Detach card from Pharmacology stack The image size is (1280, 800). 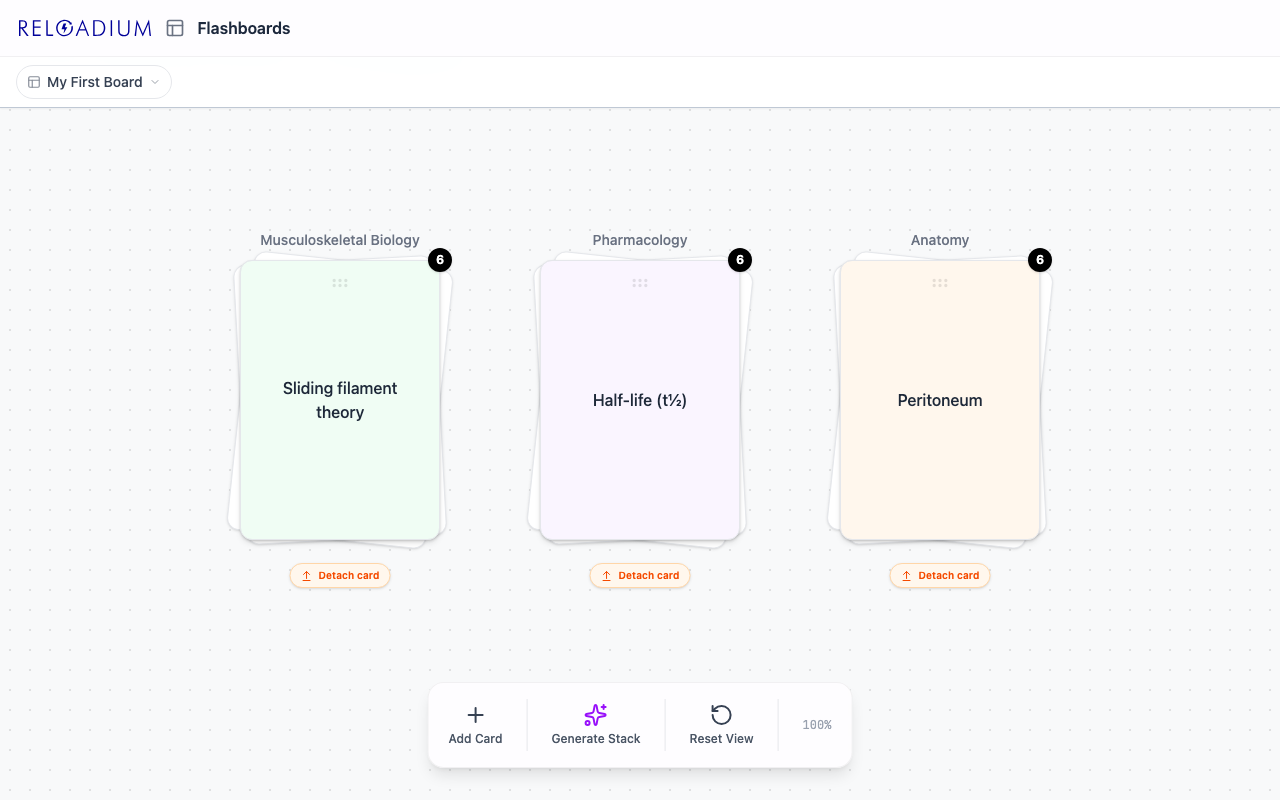[x=640, y=576]
